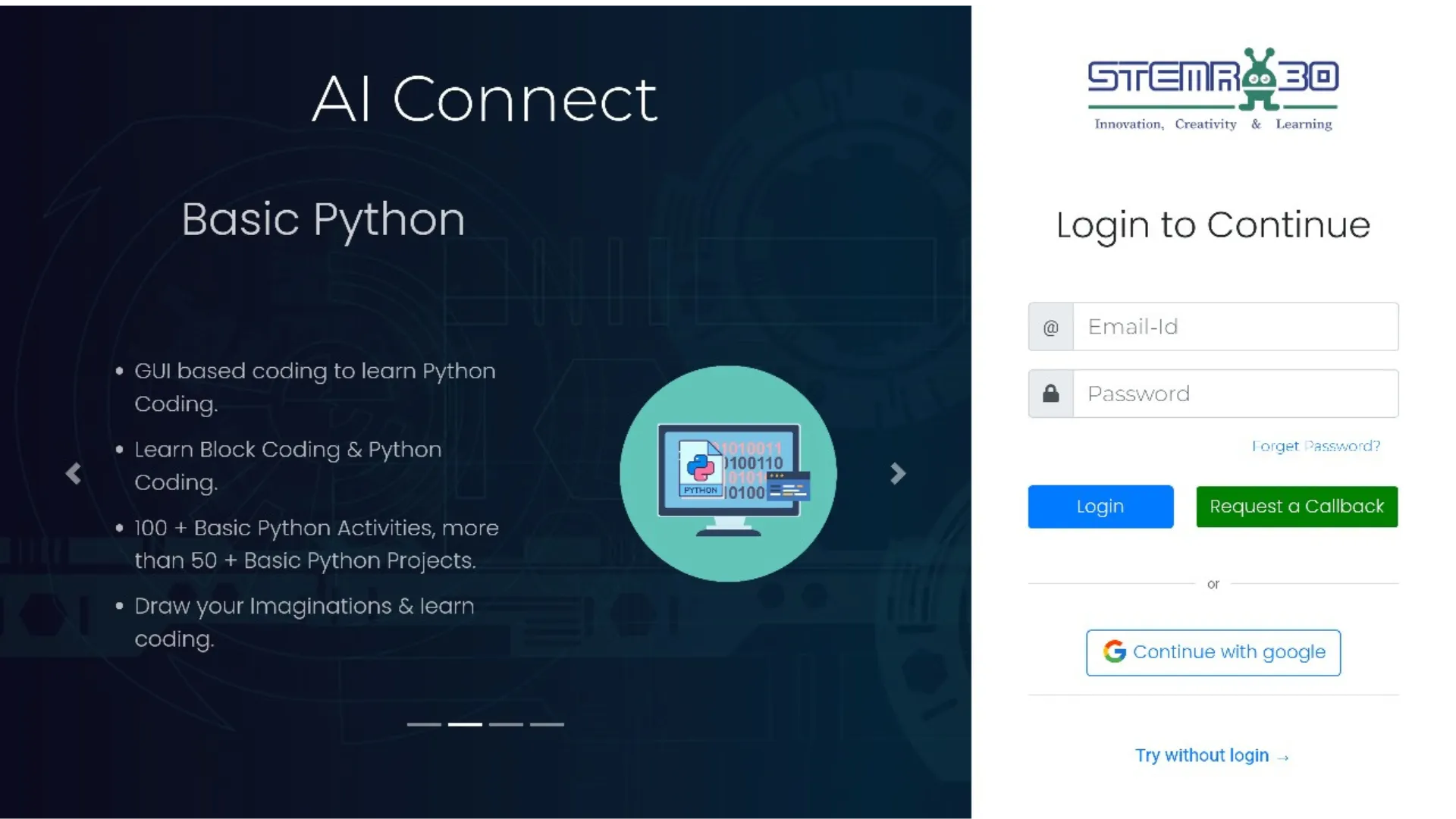The width and height of the screenshot is (1456, 819).
Task: Click the password field lock icon
Action: pos(1051,393)
